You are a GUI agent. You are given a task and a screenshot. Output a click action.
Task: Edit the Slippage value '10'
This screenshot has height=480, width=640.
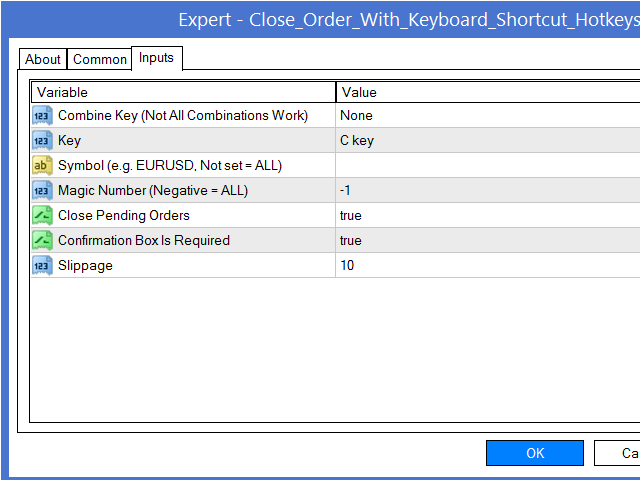[x=488, y=265]
